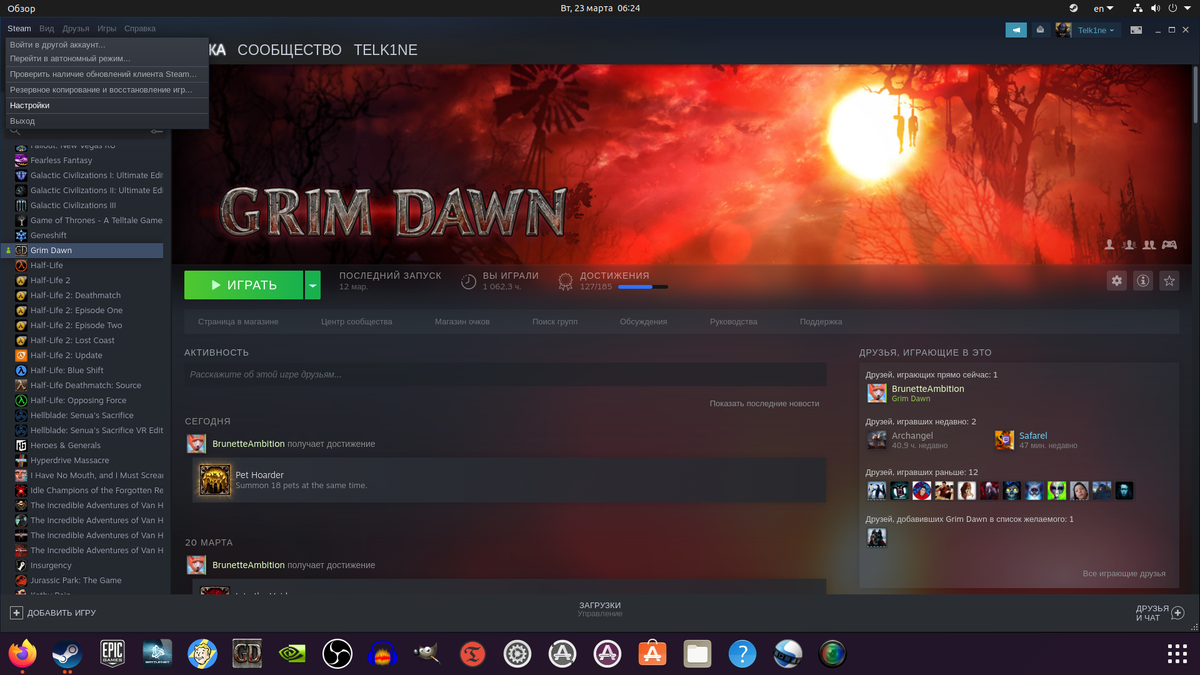Select Fearless Fantasy in library list
The width and height of the screenshot is (1200, 675).
tap(61, 160)
